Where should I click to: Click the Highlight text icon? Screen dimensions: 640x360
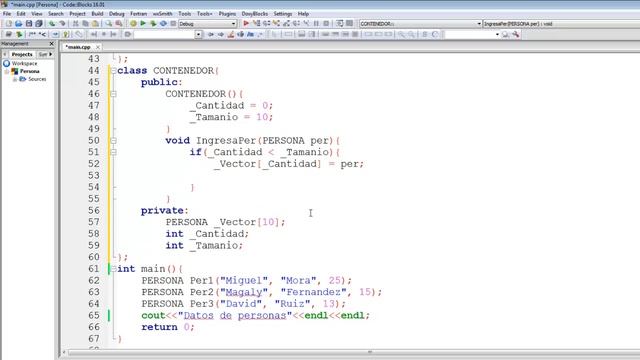tap(231, 35)
